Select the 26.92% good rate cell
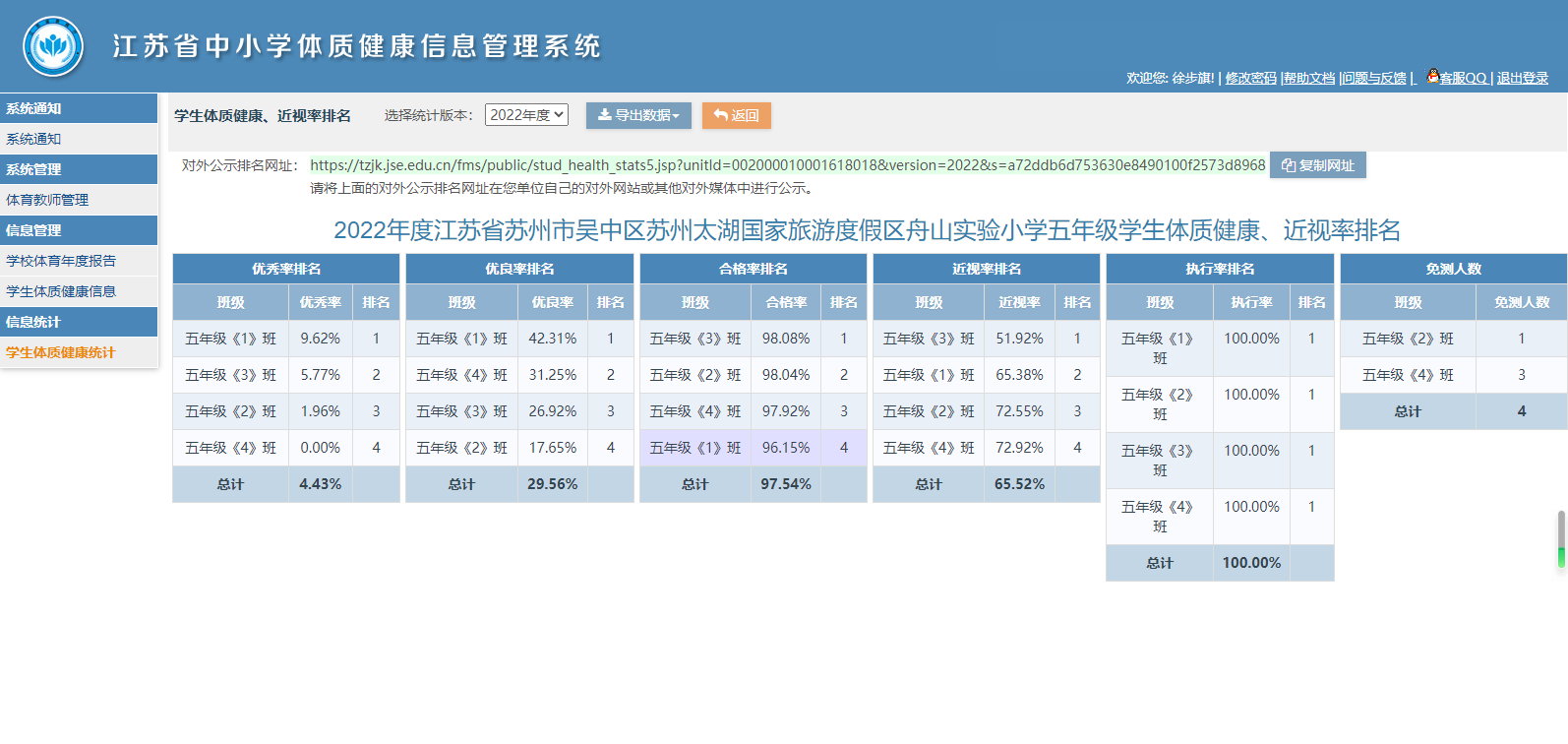Image resolution: width=1568 pixels, height=744 pixels. pos(553,411)
